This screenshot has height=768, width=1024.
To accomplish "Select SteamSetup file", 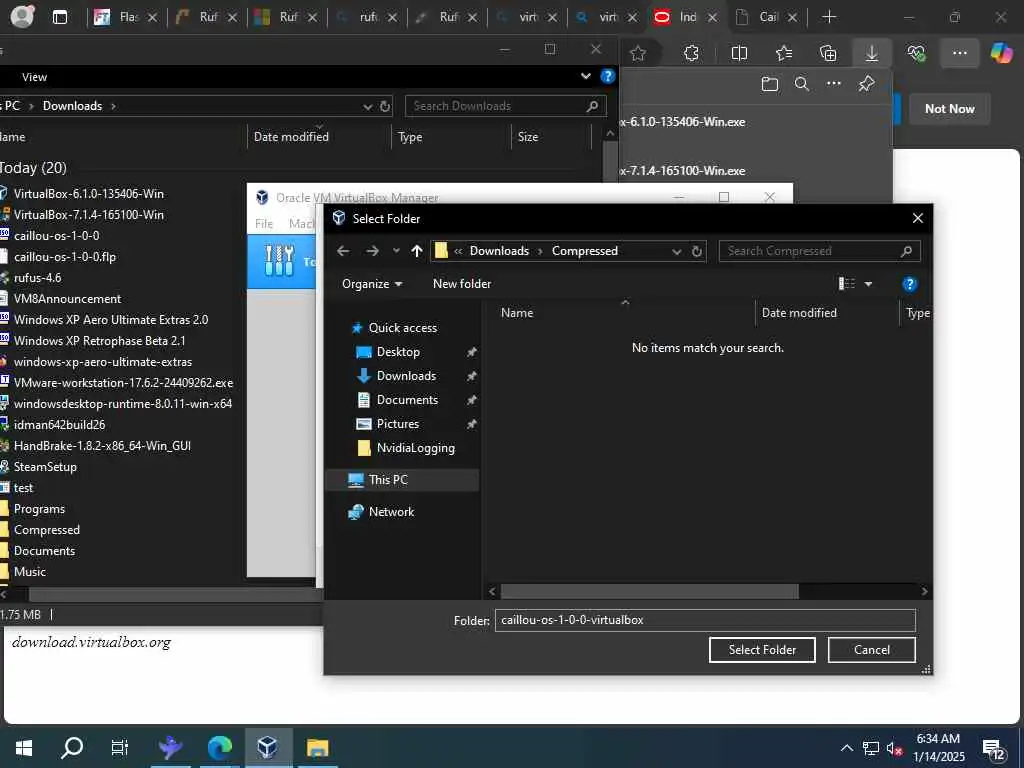I will tap(45, 466).
